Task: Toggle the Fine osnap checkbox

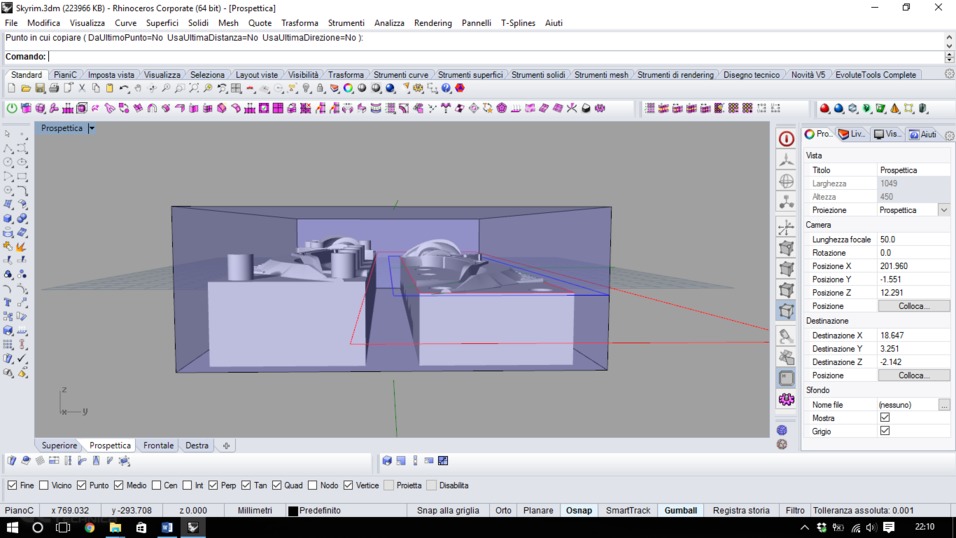Action: 12,486
